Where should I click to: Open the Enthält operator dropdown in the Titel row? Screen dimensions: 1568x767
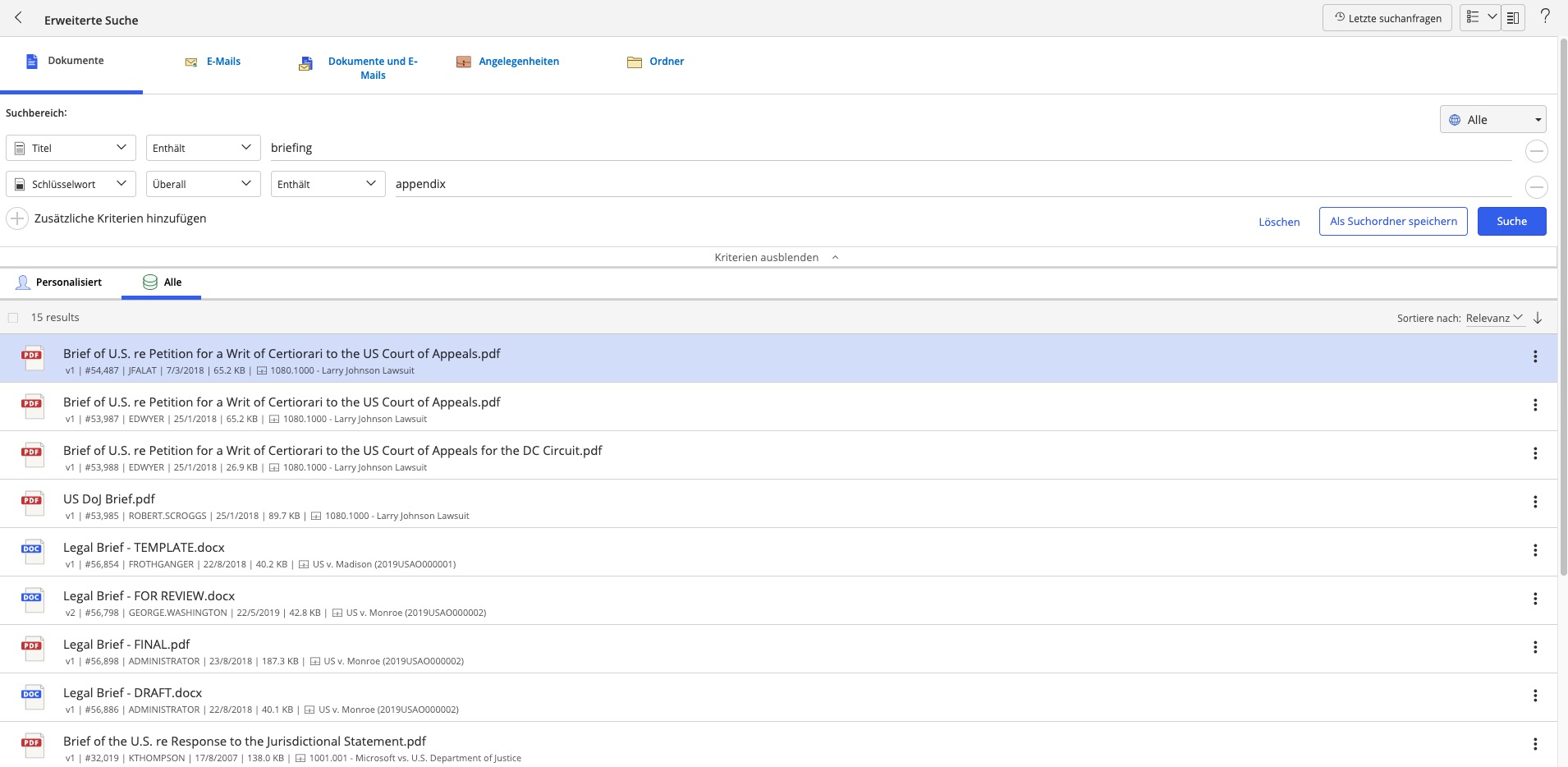(x=203, y=148)
